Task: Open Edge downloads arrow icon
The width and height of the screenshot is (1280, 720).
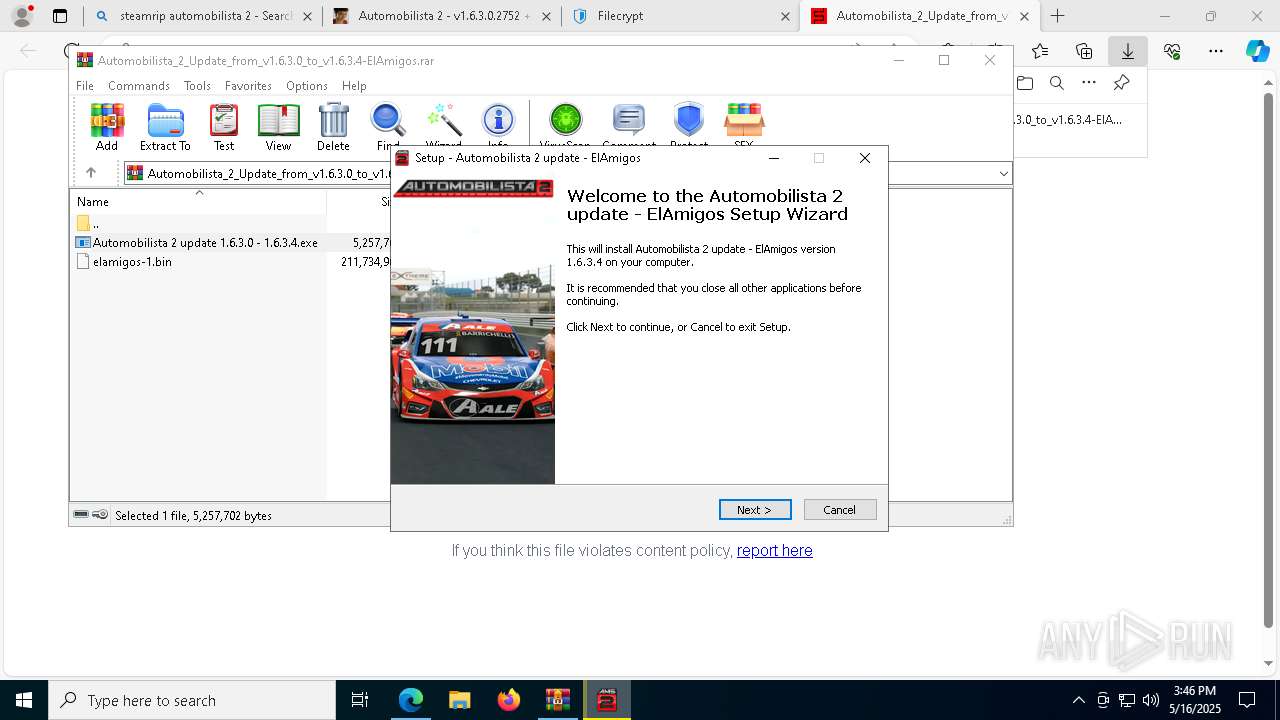Action: [1128, 51]
